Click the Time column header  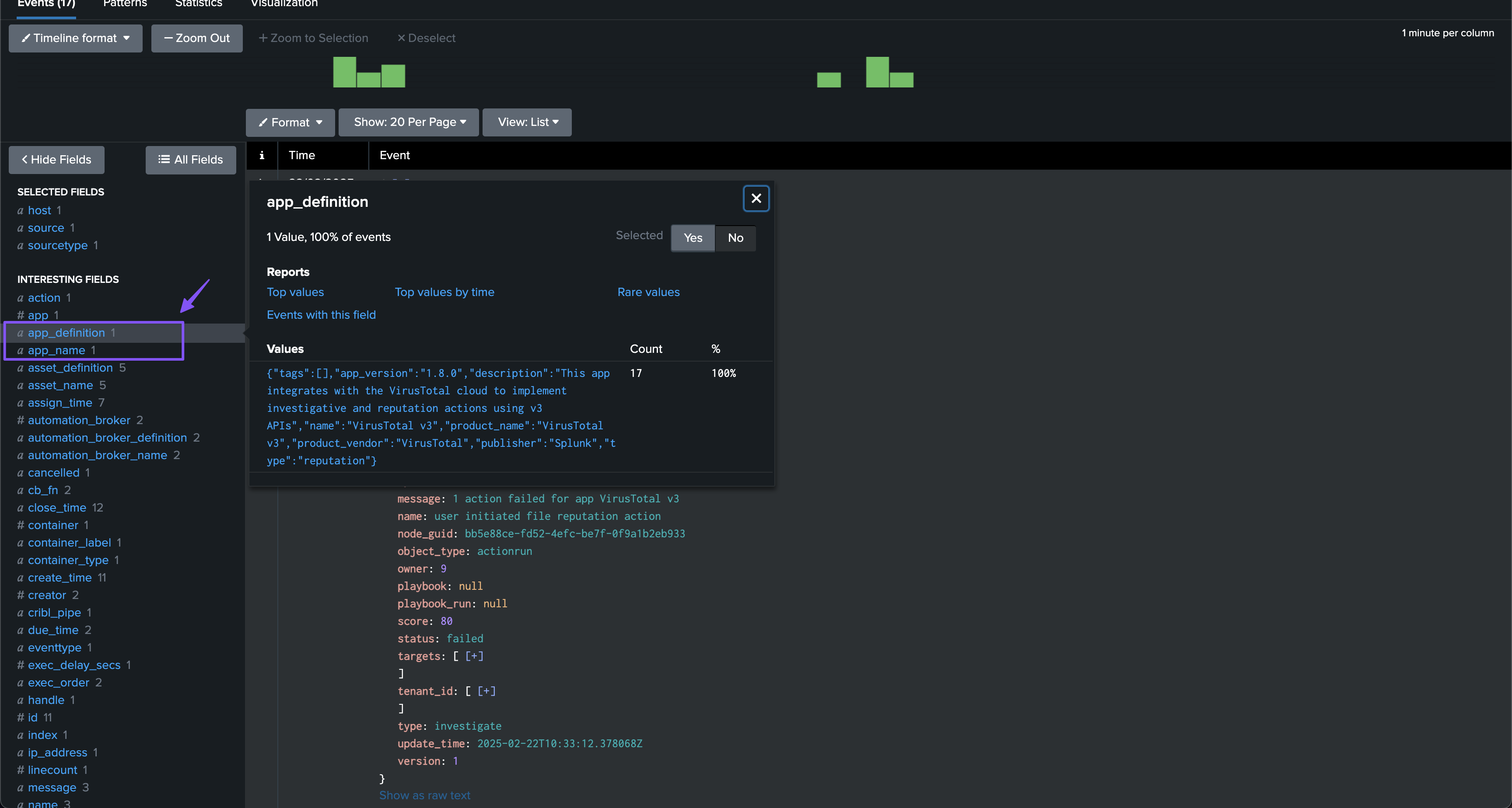point(302,155)
